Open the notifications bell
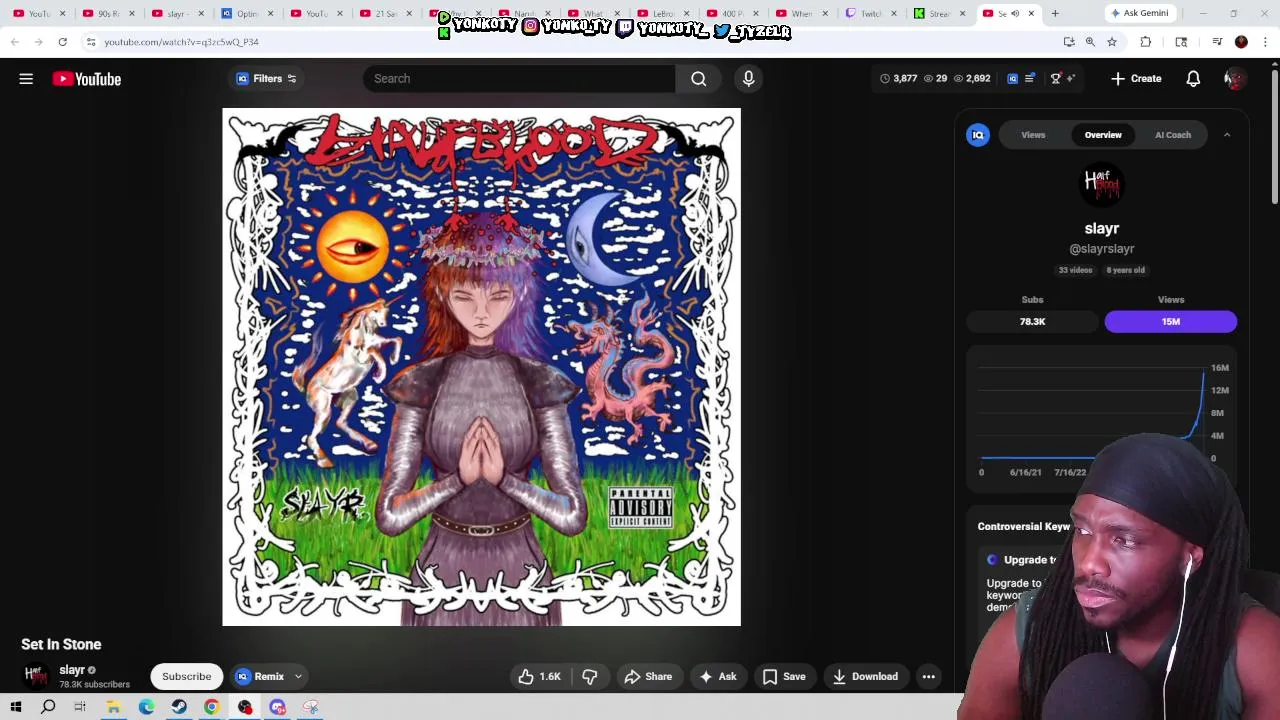Image resolution: width=1280 pixels, height=720 pixels. click(x=1193, y=79)
